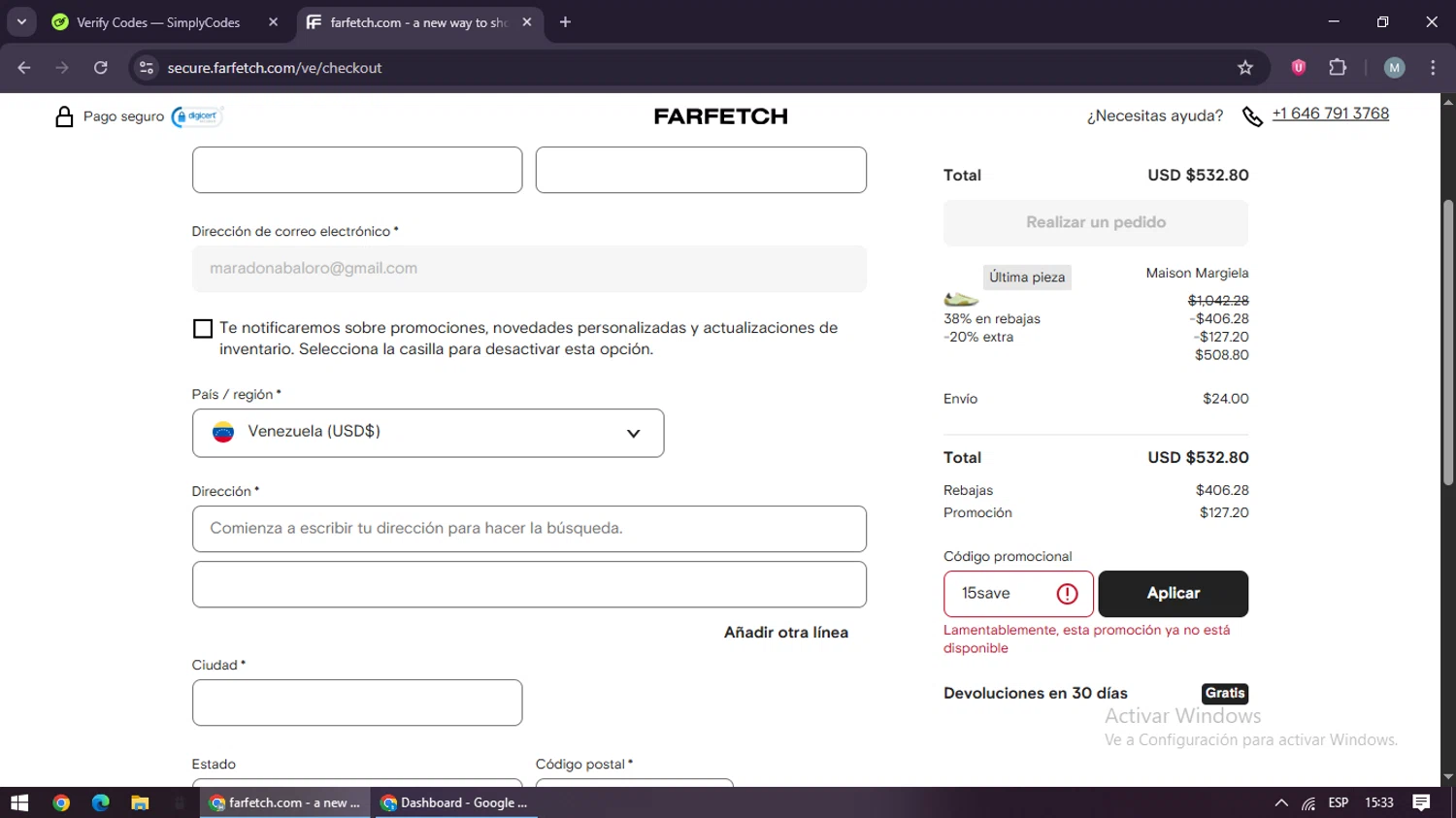The image size is (1456, 818).
Task: Open Microsoft Edge from the taskbar
Action: click(101, 802)
